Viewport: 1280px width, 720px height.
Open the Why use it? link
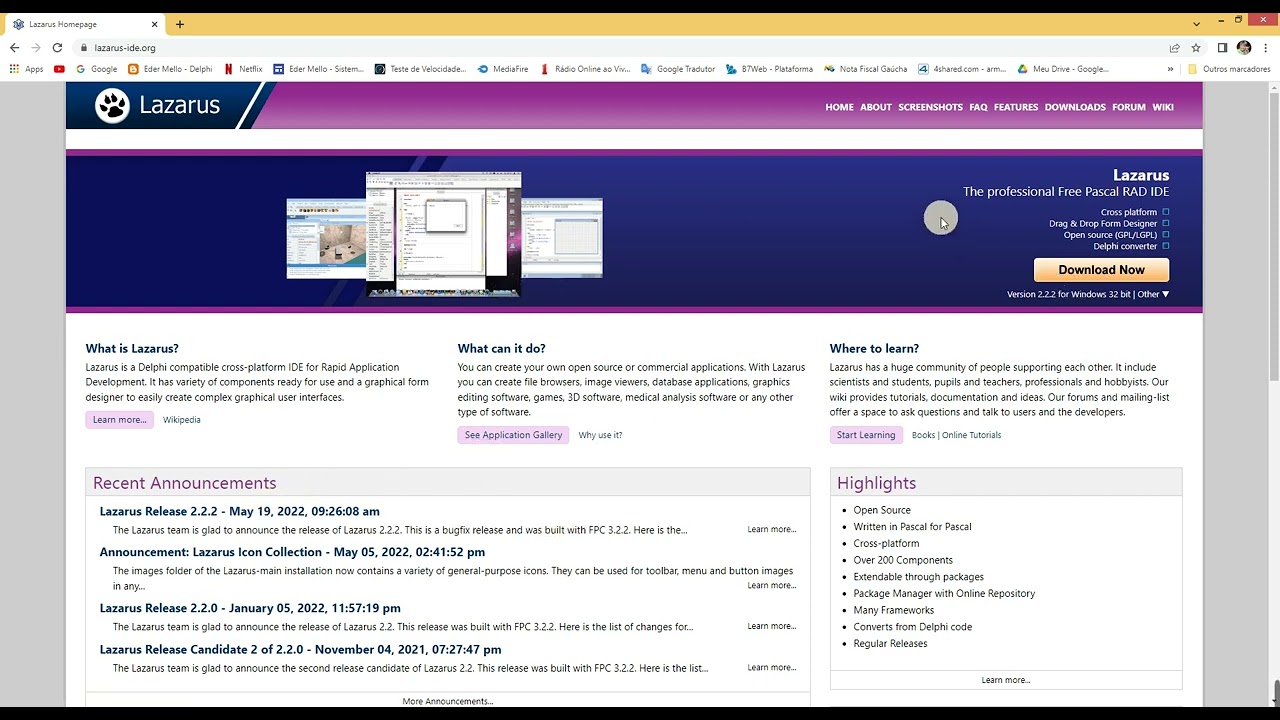(x=600, y=435)
